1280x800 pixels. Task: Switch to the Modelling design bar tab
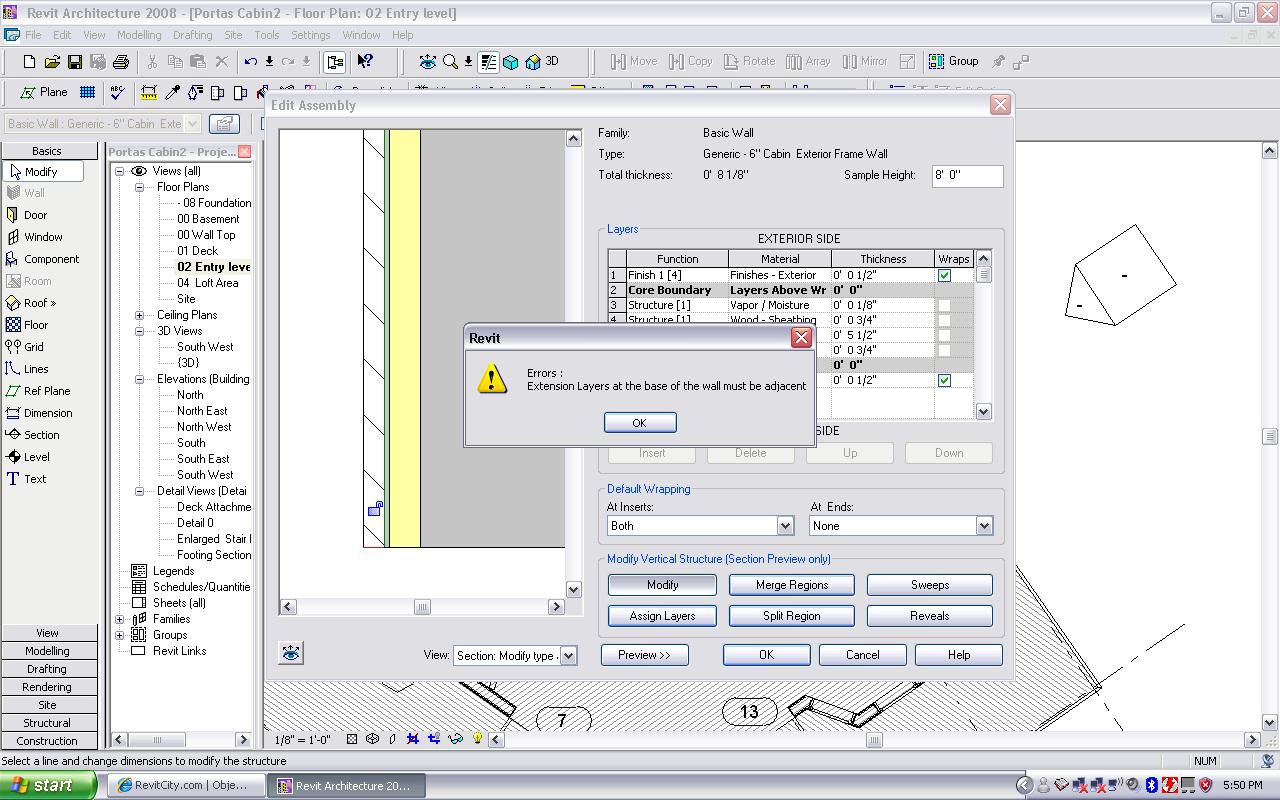[x=47, y=651]
